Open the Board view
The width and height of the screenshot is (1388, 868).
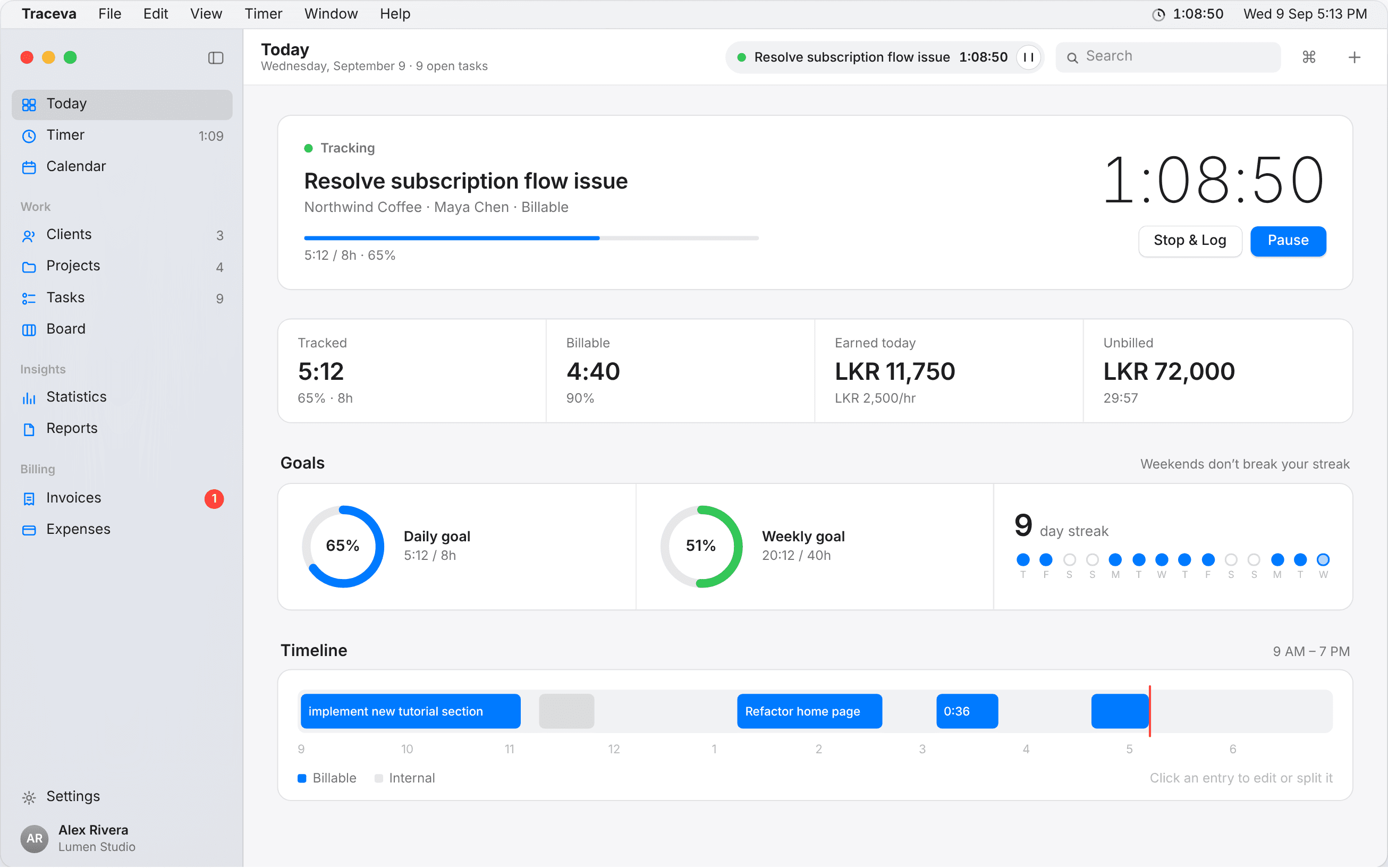click(x=122, y=329)
